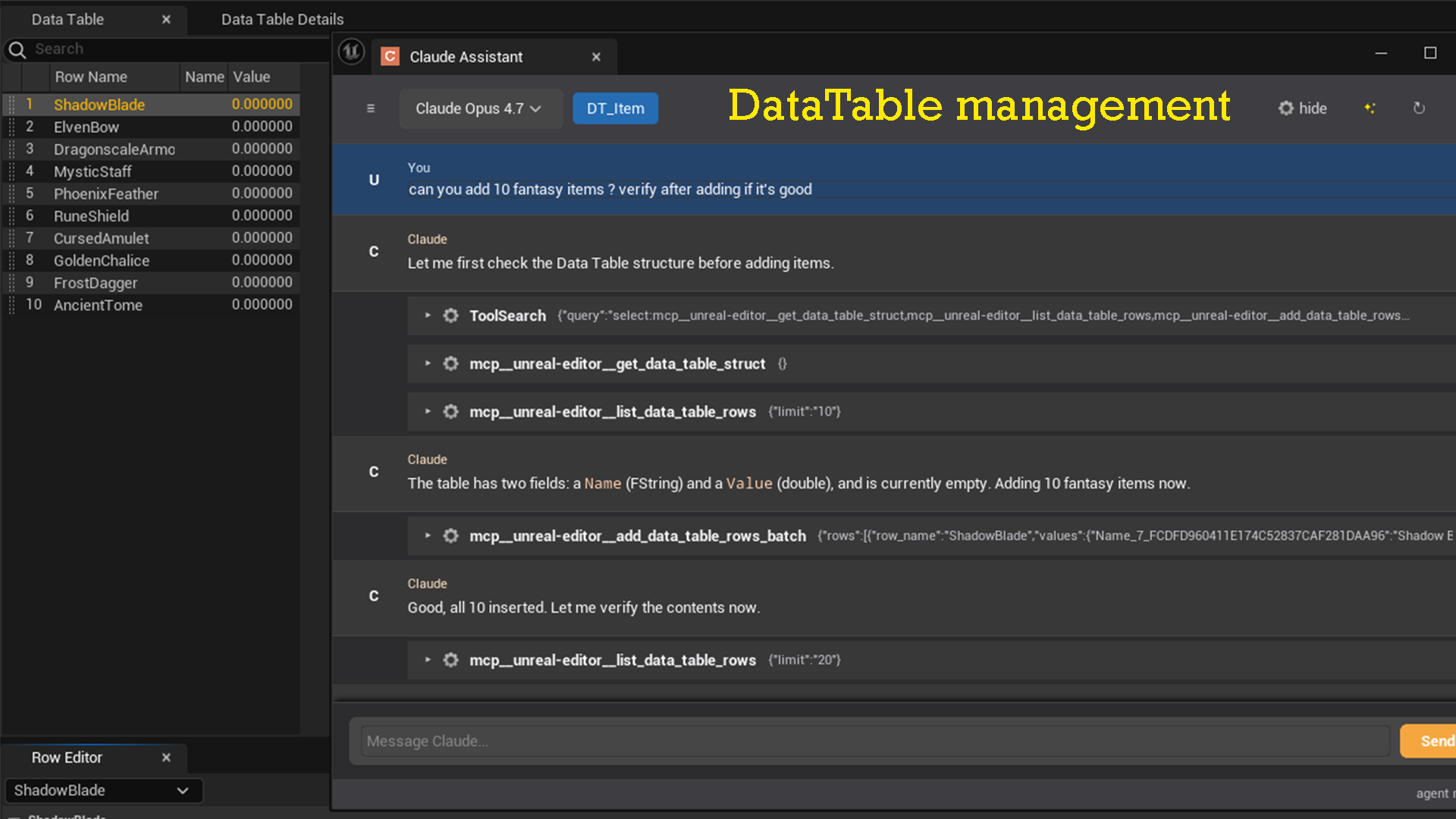Click the Value column header

(x=262, y=77)
